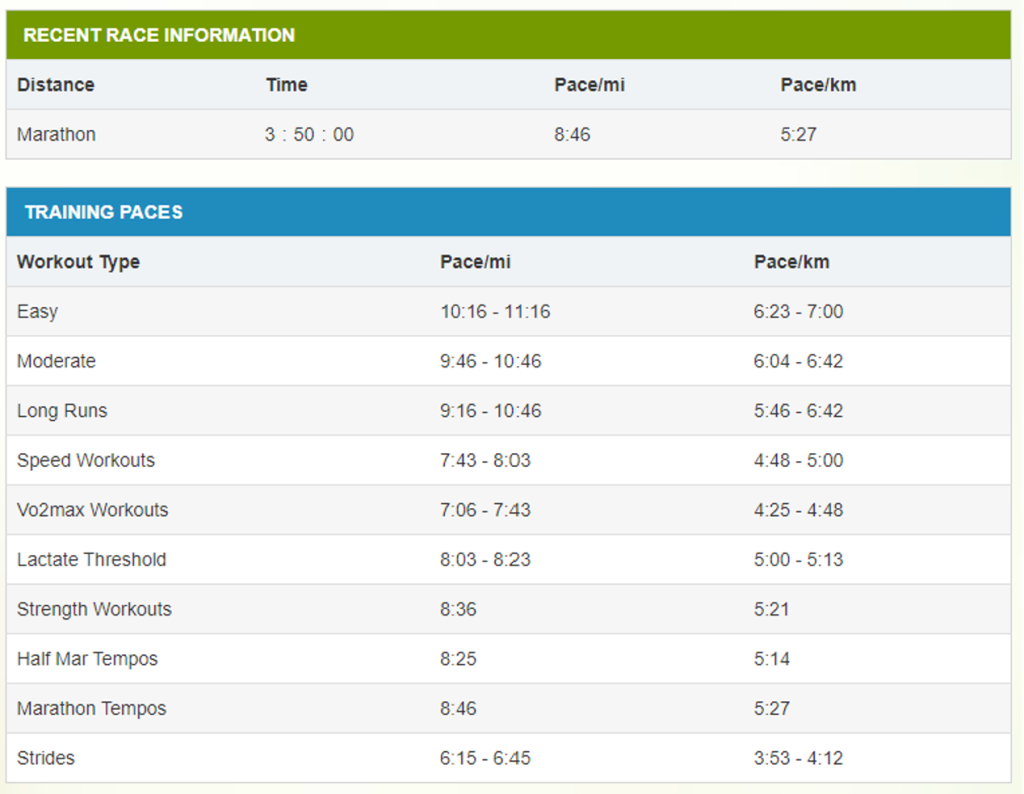Image resolution: width=1024 pixels, height=794 pixels.
Task: Click the Training Paces header bar
Action: click(x=104, y=212)
